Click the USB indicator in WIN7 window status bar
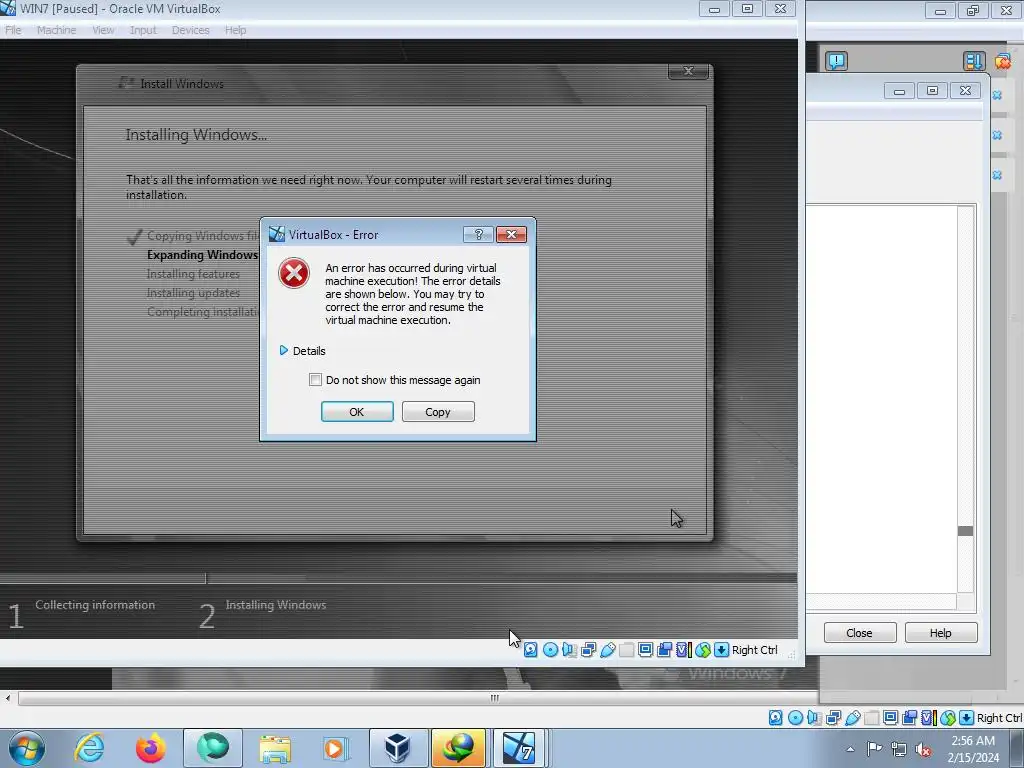This screenshot has height=768, width=1024. (x=607, y=650)
